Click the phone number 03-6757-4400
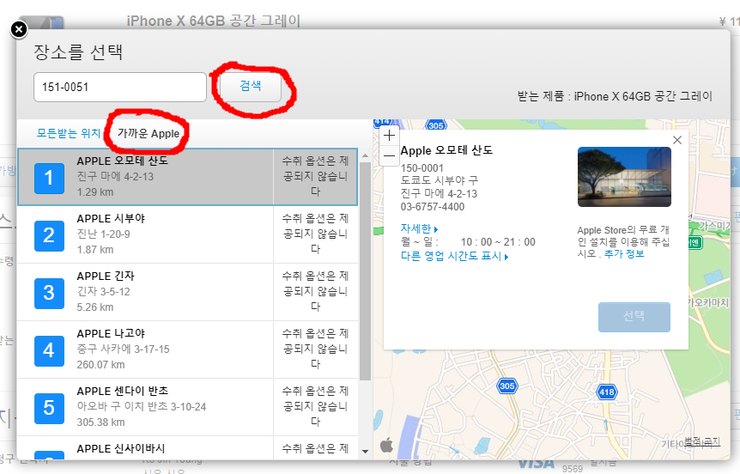The height and width of the screenshot is (474, 740). click(432, 207)
